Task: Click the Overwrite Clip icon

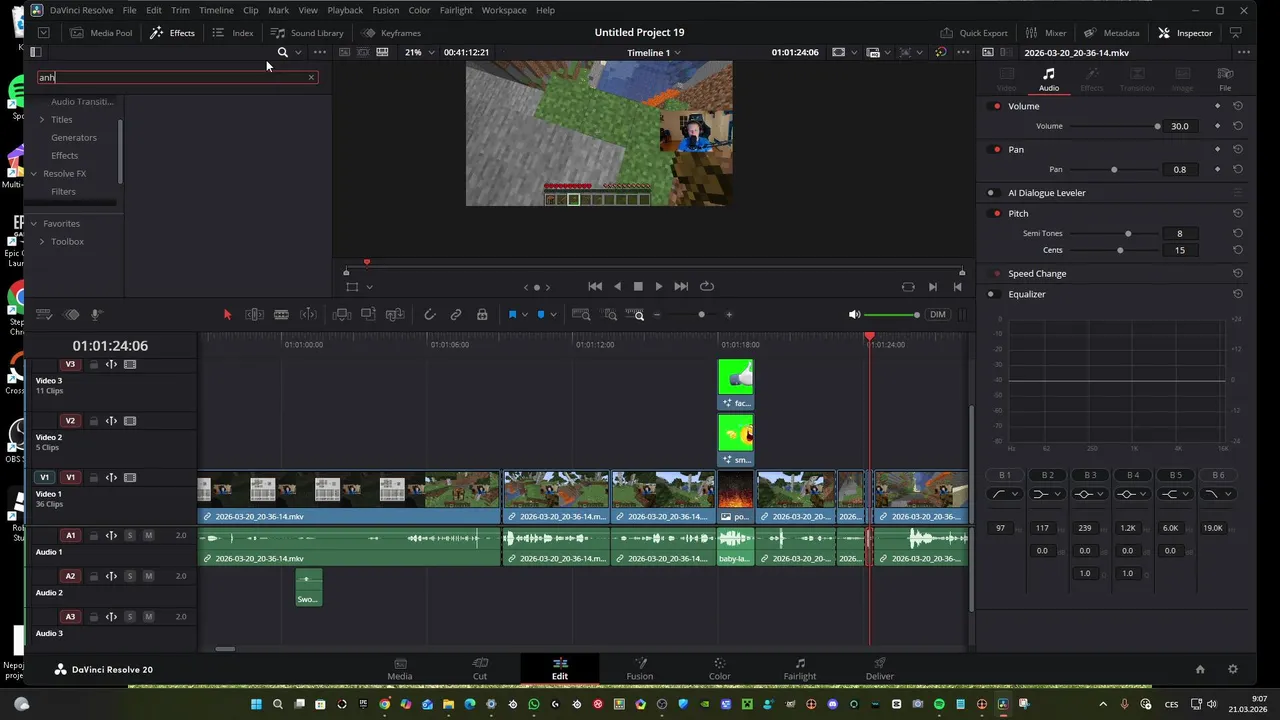Action: tap(368, 315)
